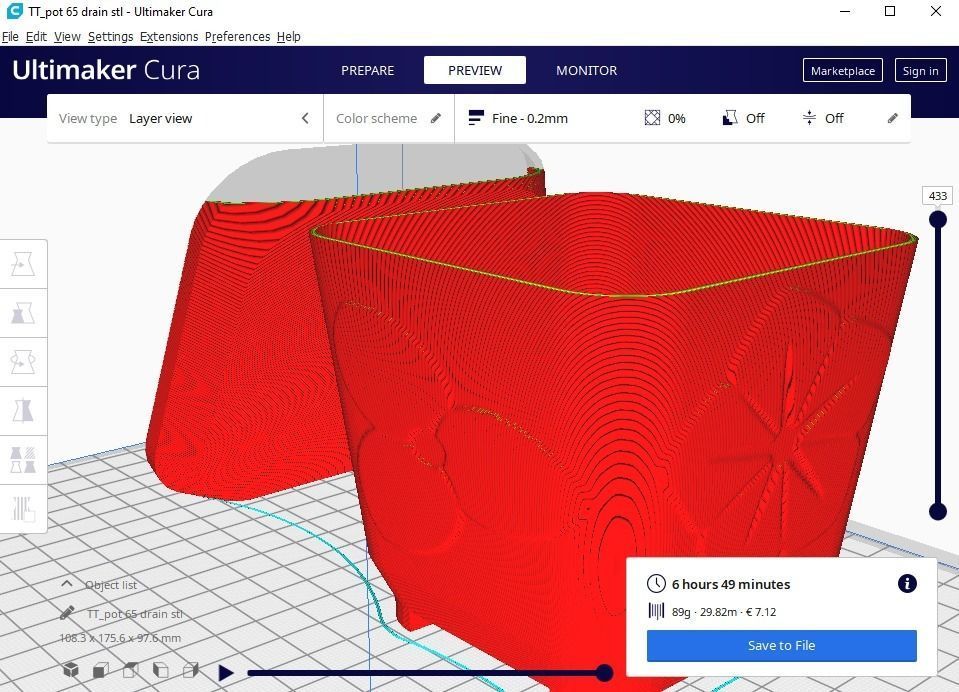Screen dimensions: 959x692
Task: Collapse the View type panel with chevron
Action: pos(305,118)
